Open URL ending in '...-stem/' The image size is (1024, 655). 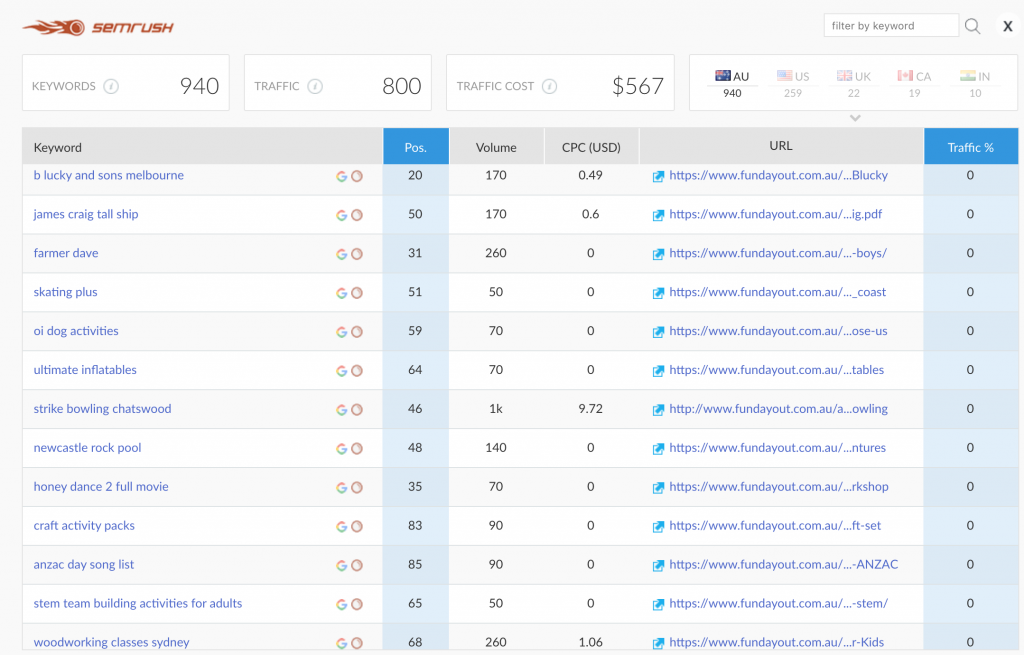pyautogui.click(x=778, y=603)
